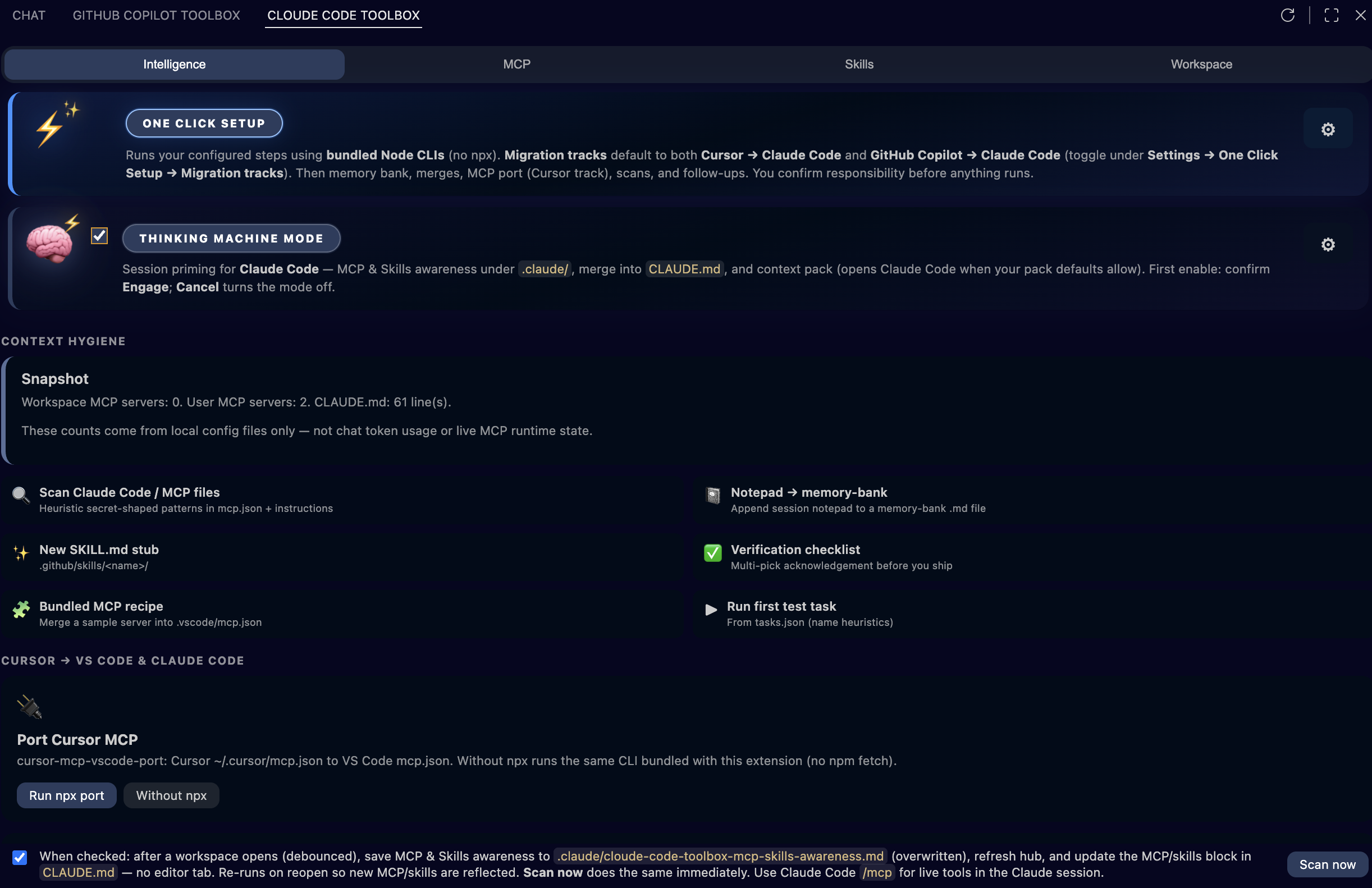Click the sparkles New SKILL.md stub icon

pyautogui.click(x=21, y=554)
